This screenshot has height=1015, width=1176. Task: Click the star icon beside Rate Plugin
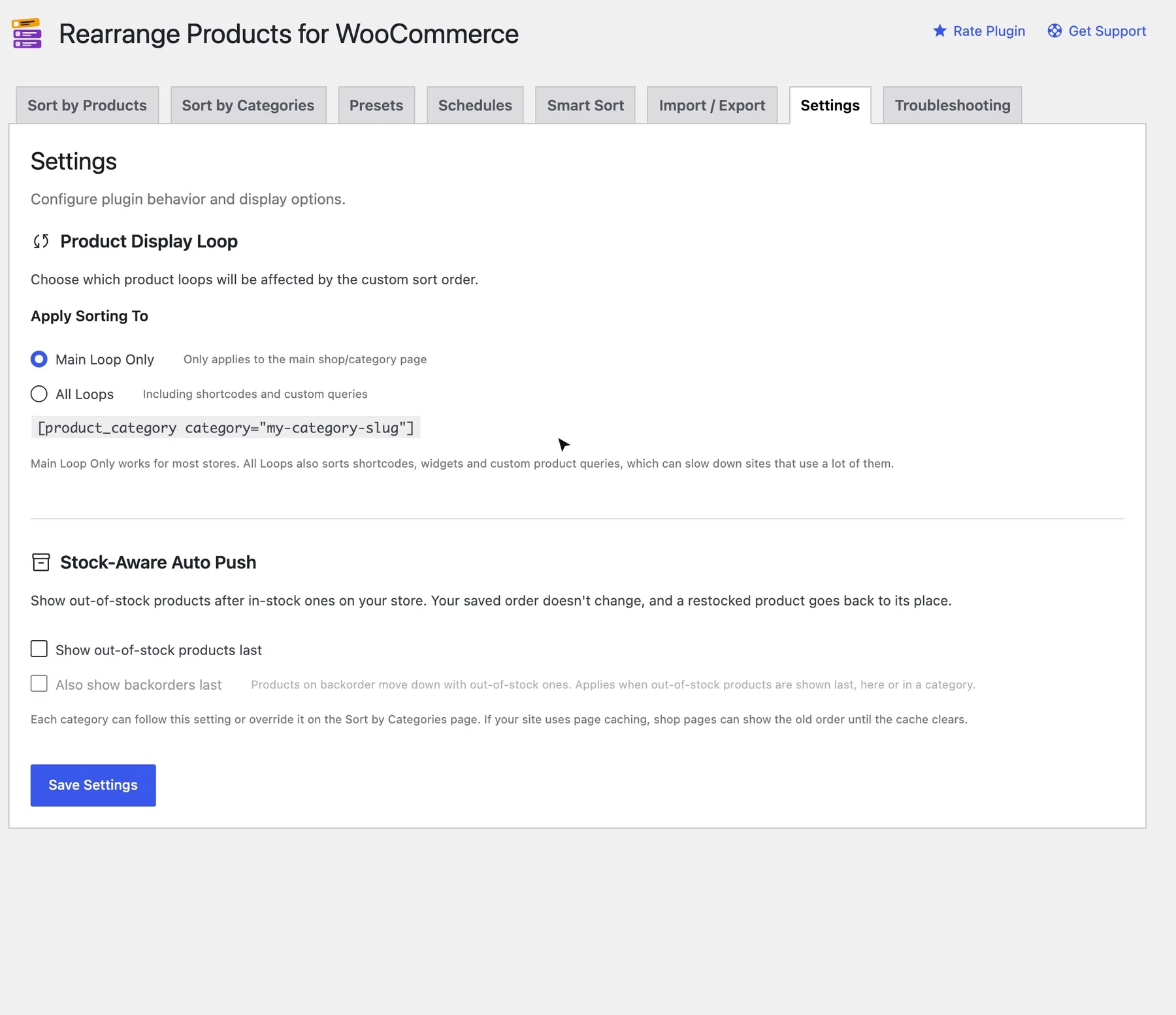939,31
